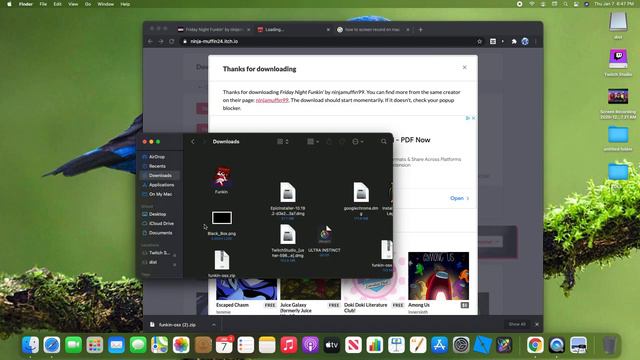Viewport: 640px width, 360px height.
Task: Open the Juice Galaxy game listing
Action: click(x=296, y=307)
